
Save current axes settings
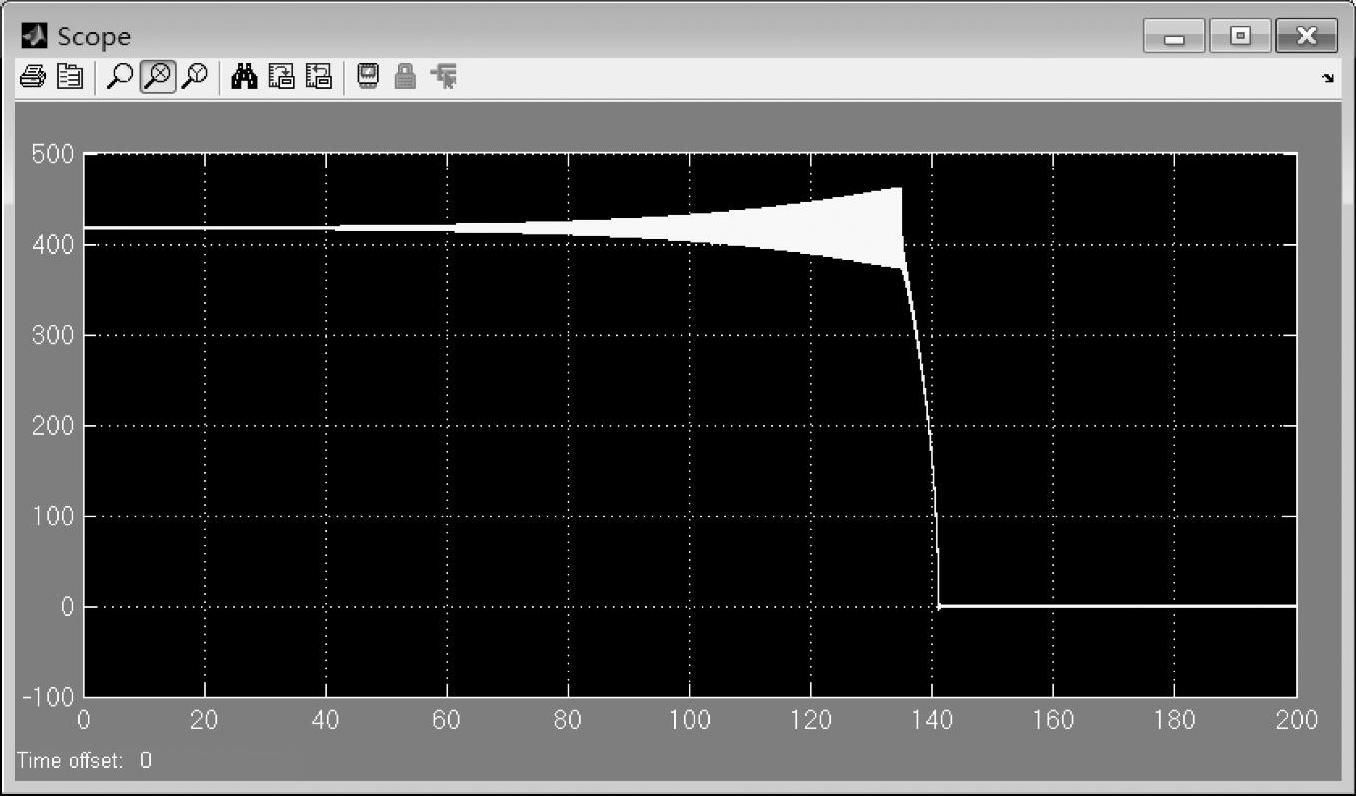281,76
